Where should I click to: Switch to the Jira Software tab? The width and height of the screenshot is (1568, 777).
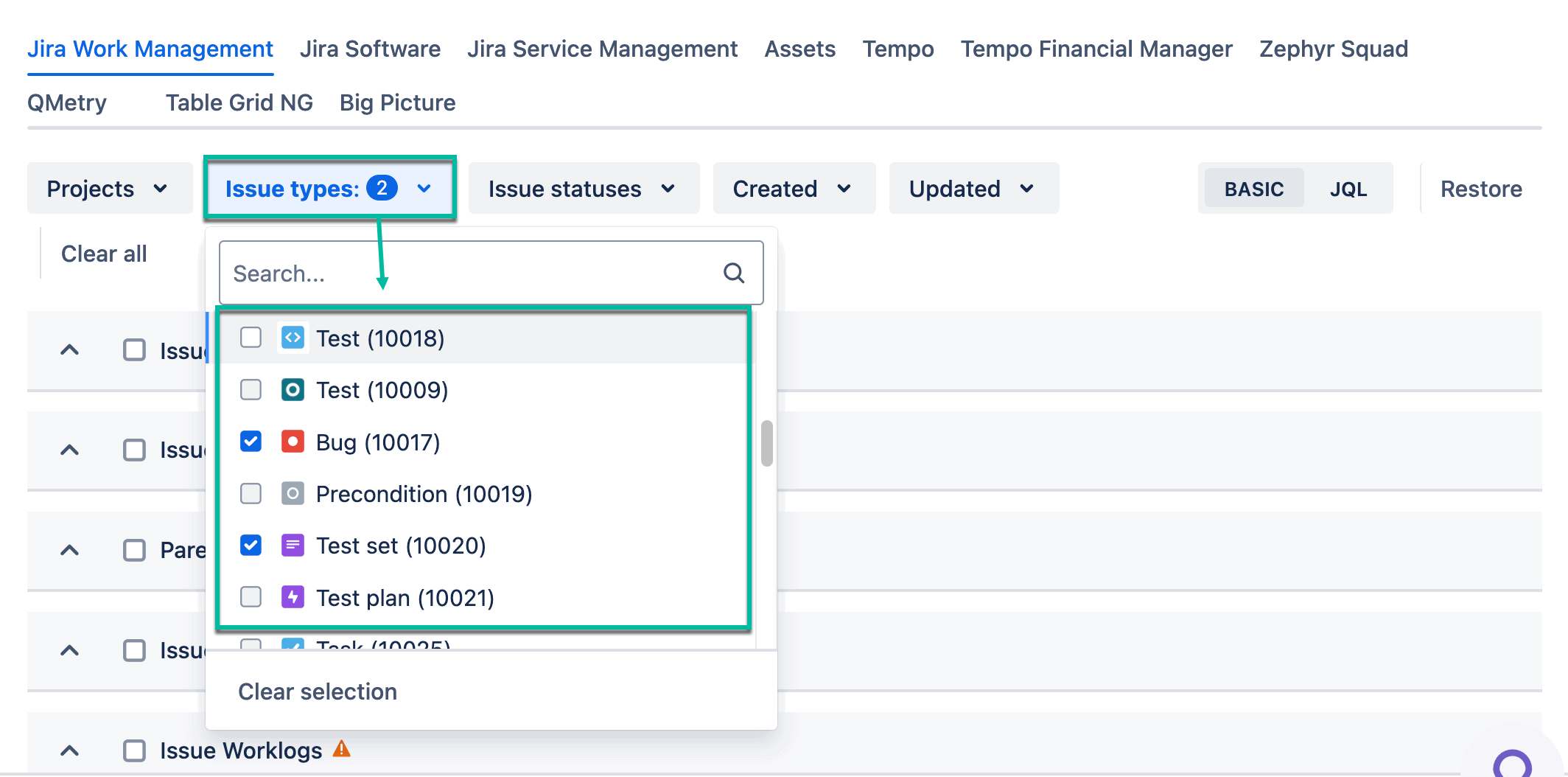tap(370, 49)
